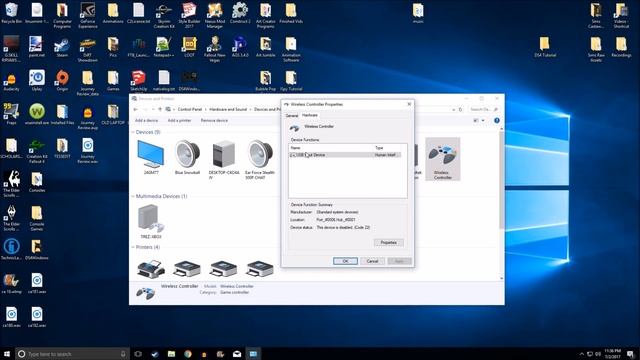Image resolution: width=640 pixels, height=360 pixels.
Task: Close the Wireless Controller Properties dialog
Action: [x=409, y=104]
